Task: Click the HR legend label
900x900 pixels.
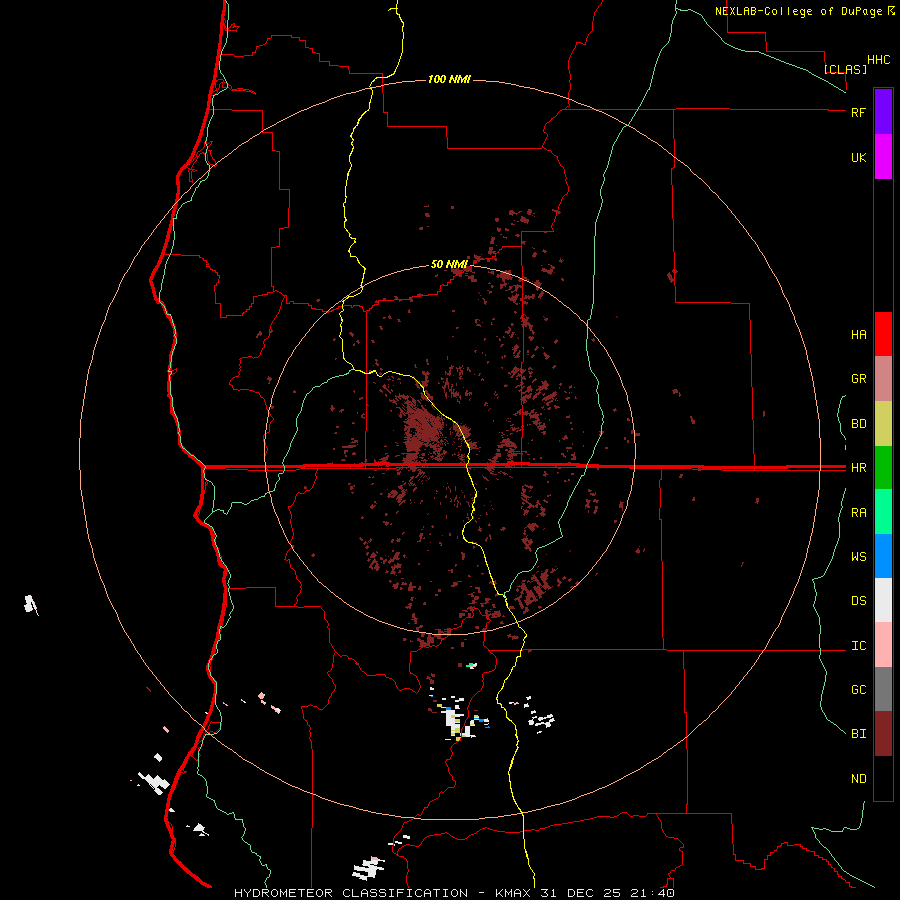Action: click(x=858, y=468)
